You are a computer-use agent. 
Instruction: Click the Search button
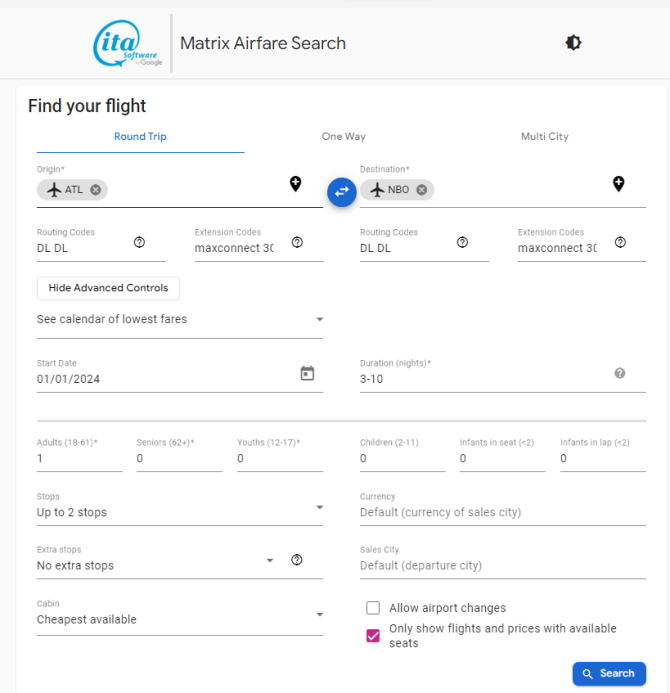[609, 673]
